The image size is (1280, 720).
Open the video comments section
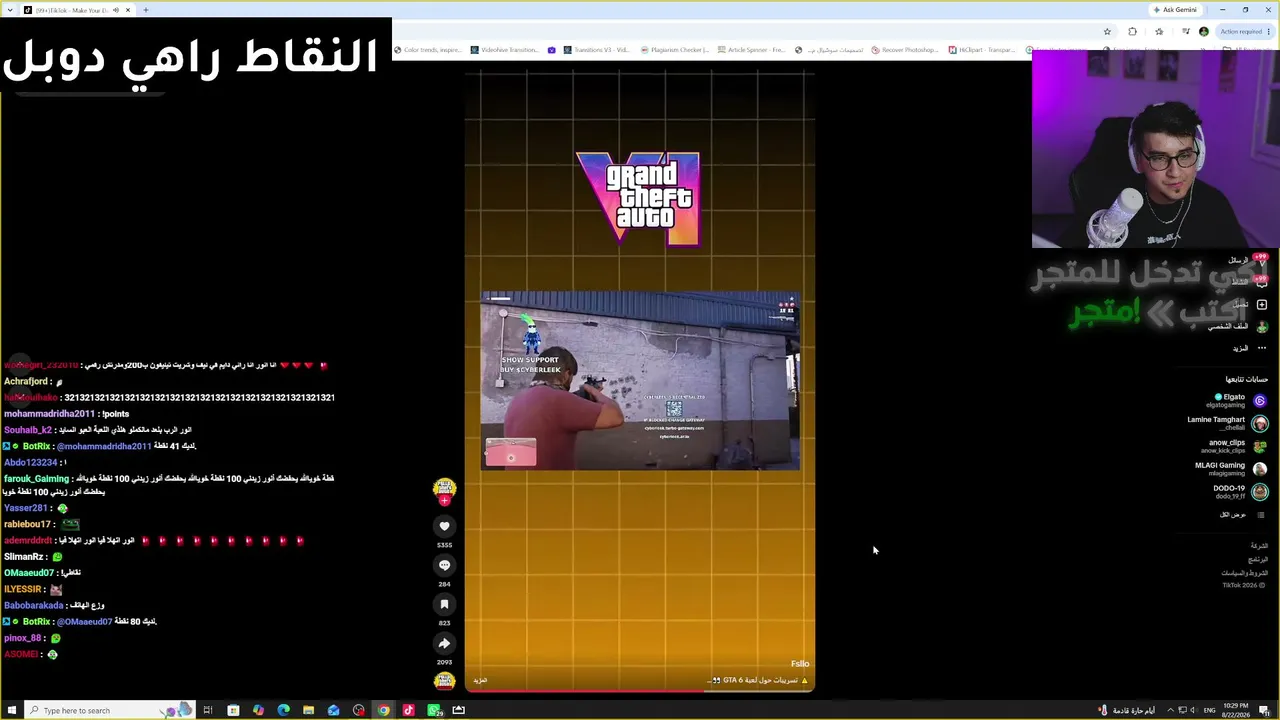pyautogui.click(x=445, y=565)
